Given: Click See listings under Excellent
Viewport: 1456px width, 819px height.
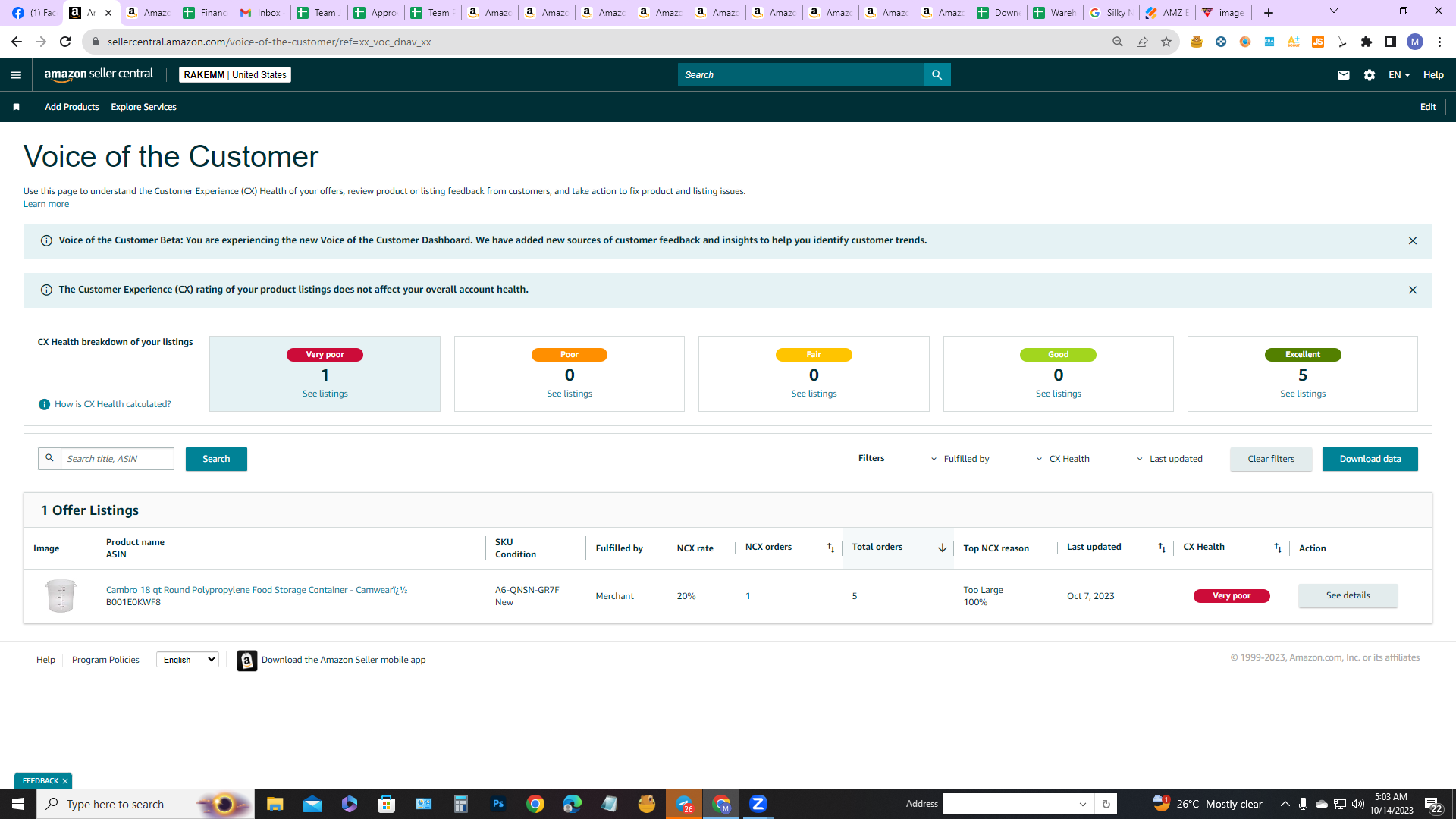Looking at the screenshot, I should (1303, 394).
